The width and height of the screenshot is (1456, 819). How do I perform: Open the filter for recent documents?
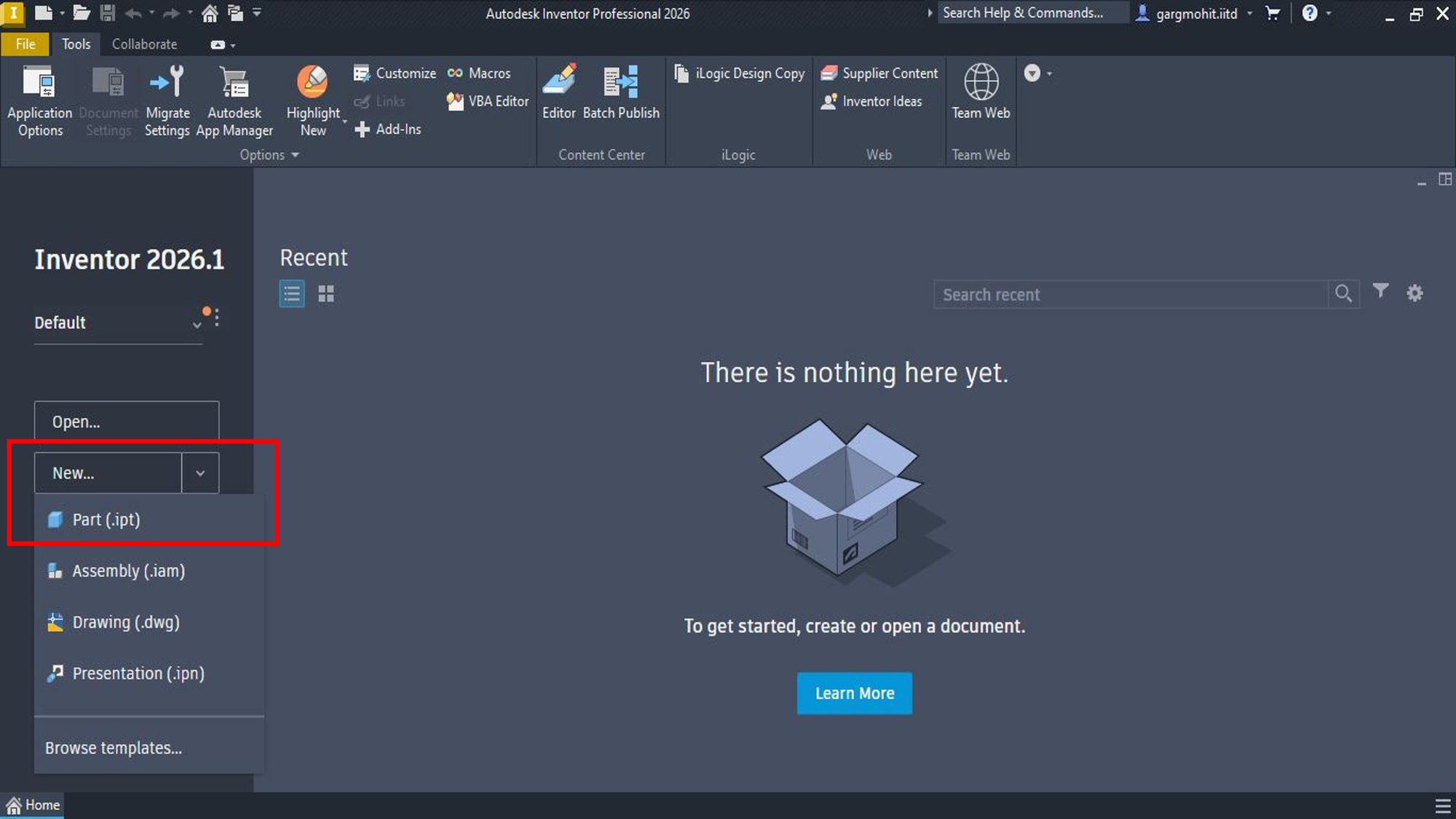1380,292
